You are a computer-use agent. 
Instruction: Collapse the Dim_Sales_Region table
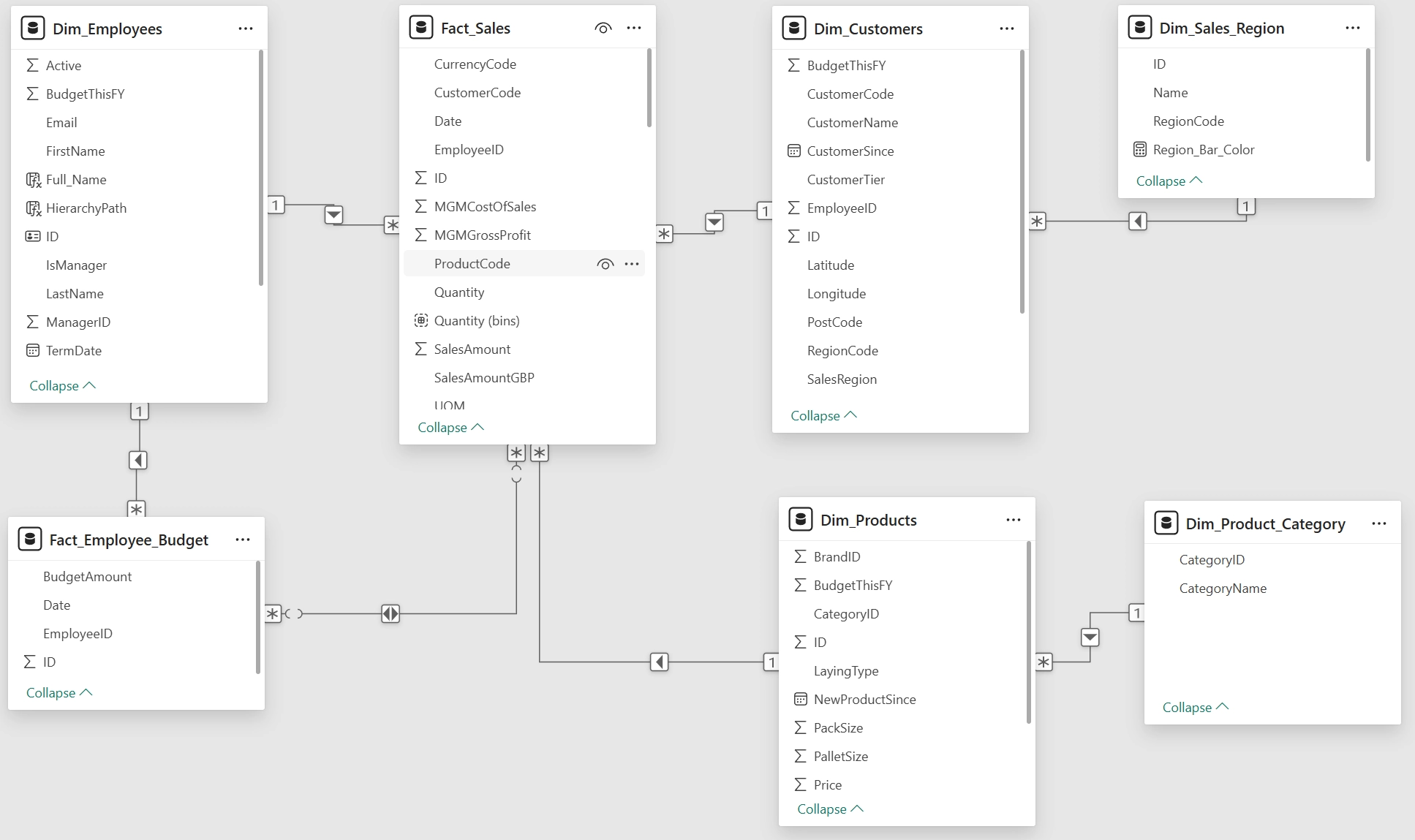[x=1169, y=181]
